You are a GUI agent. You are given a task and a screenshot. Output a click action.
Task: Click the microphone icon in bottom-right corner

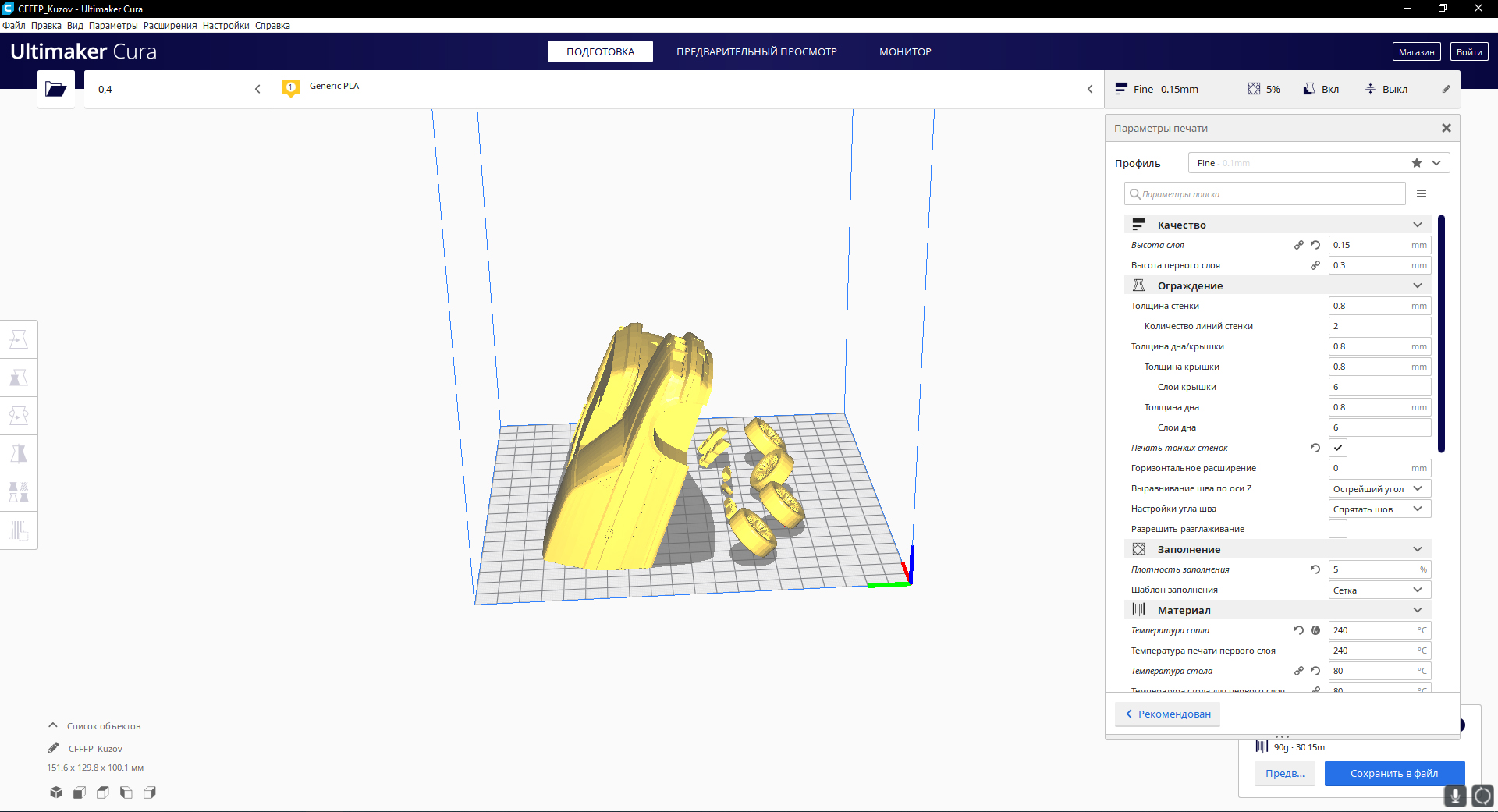(x=1455, y=796)
